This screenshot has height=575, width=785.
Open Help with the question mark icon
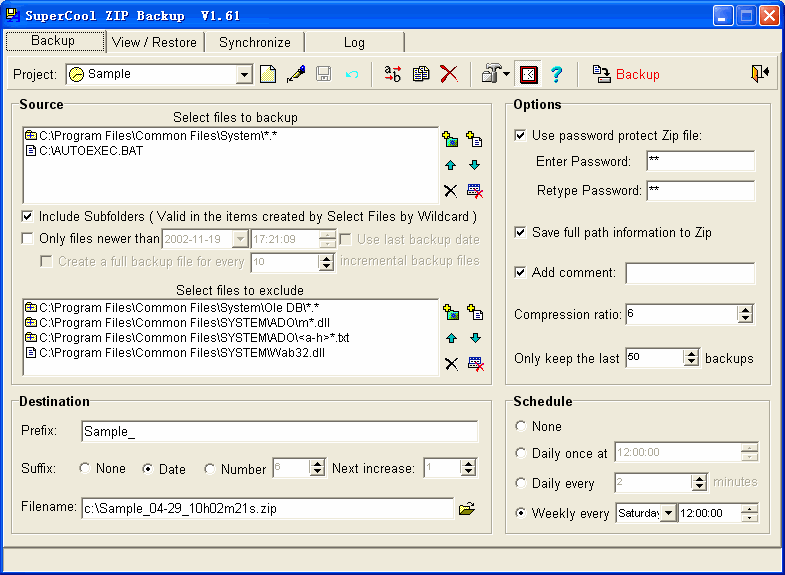tap(556, 74)
